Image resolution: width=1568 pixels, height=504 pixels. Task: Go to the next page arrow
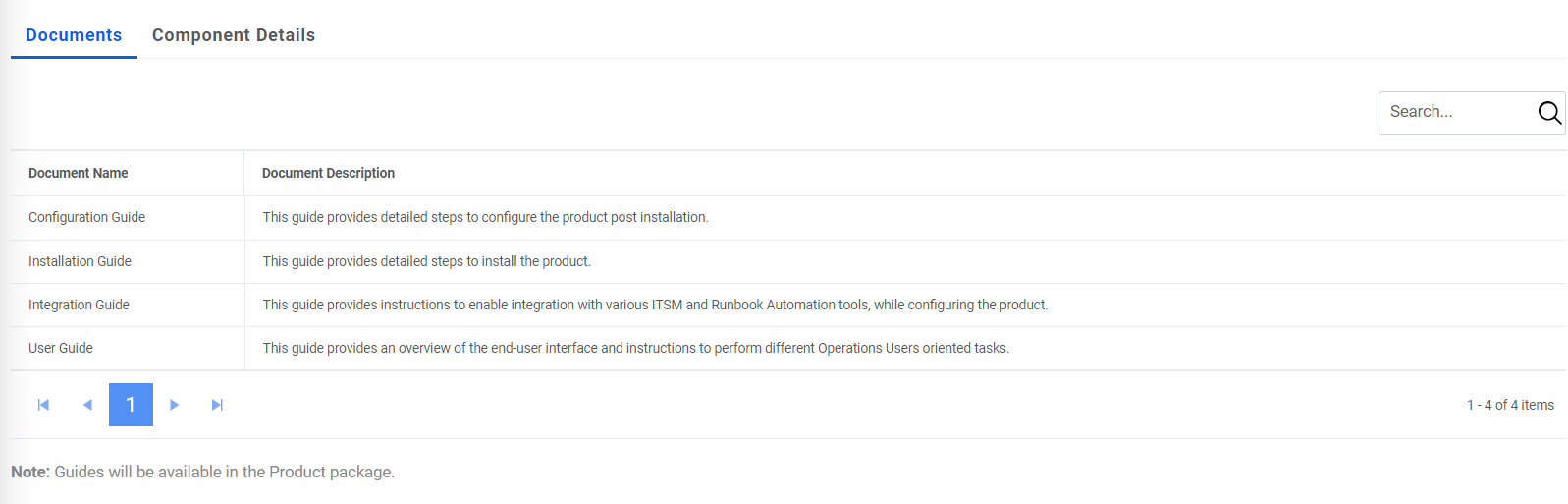(174, 405)
